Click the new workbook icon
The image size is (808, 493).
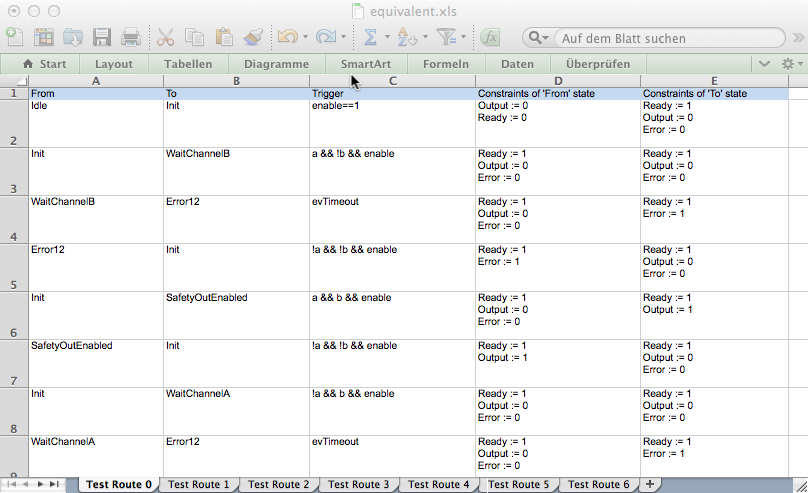coord(15,38)
